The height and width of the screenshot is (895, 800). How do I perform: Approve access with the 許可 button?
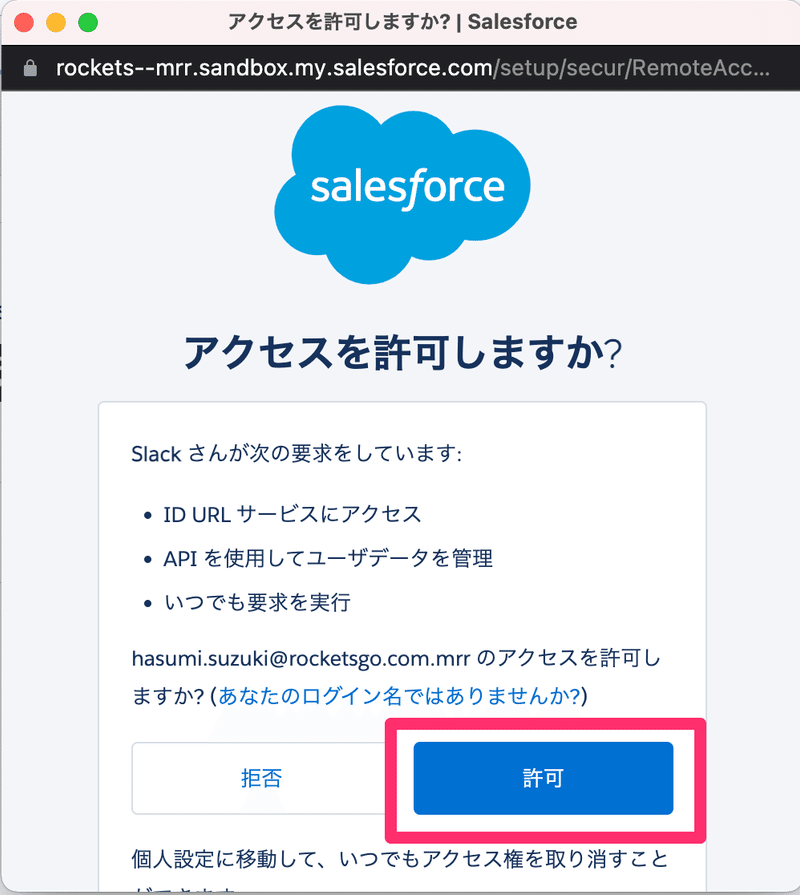click(543, 778)
